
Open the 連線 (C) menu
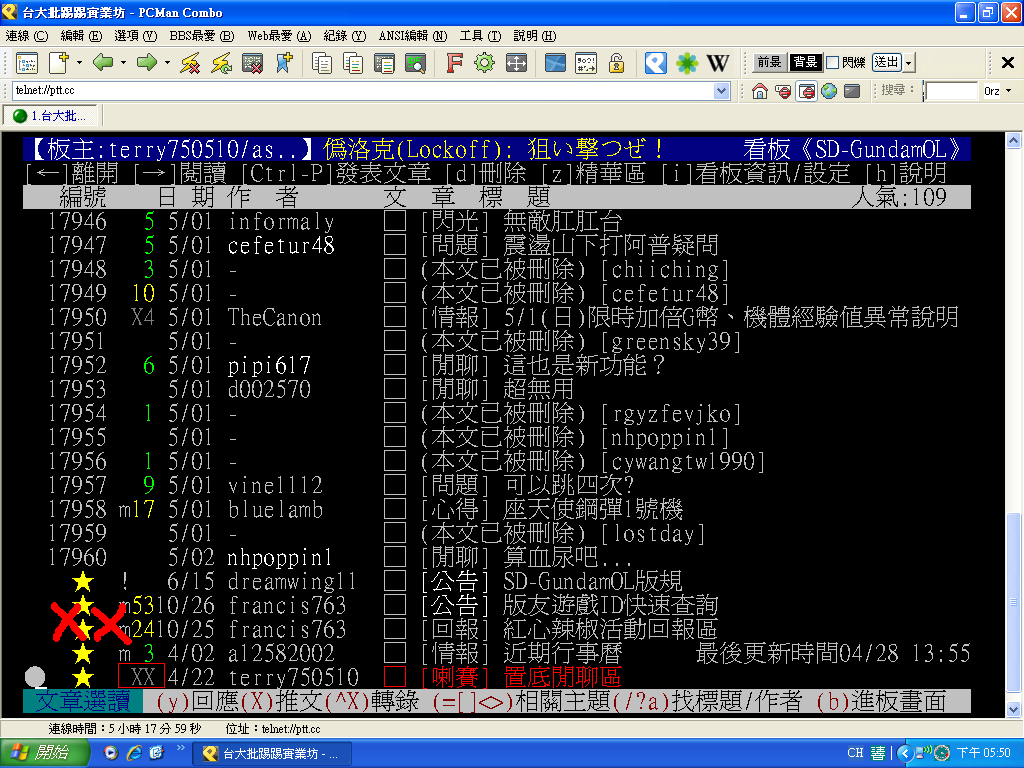coord(27,36)
